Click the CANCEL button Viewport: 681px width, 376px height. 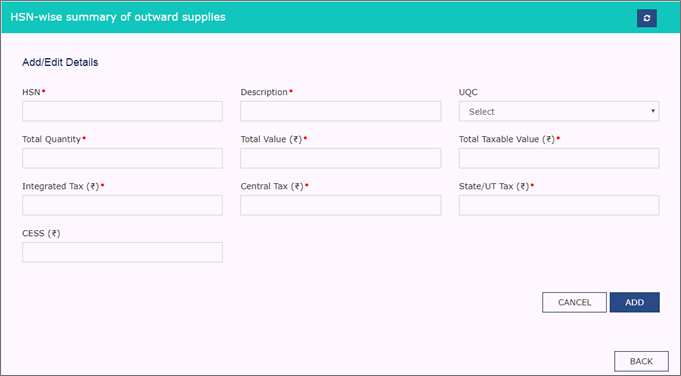click(574, 302)
